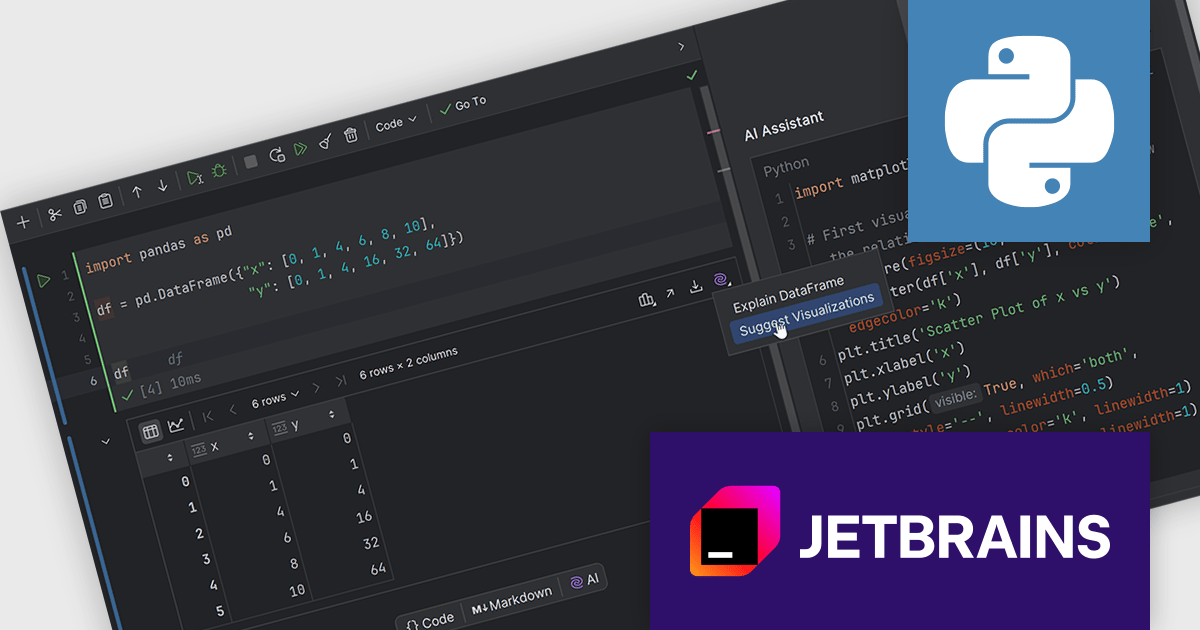Click the Go To button
This screenshot has height=630, width=1200.
(x=462, y=105)
